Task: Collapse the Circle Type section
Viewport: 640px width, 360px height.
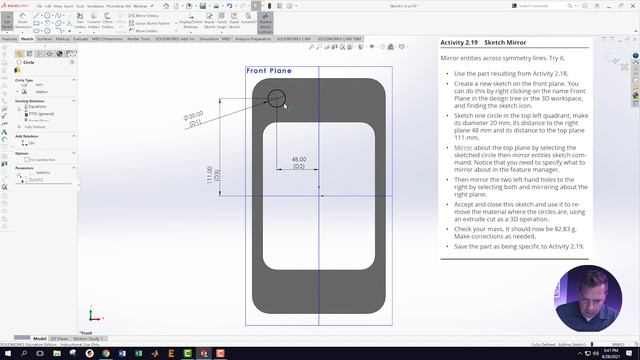Action: pos(73,80)
